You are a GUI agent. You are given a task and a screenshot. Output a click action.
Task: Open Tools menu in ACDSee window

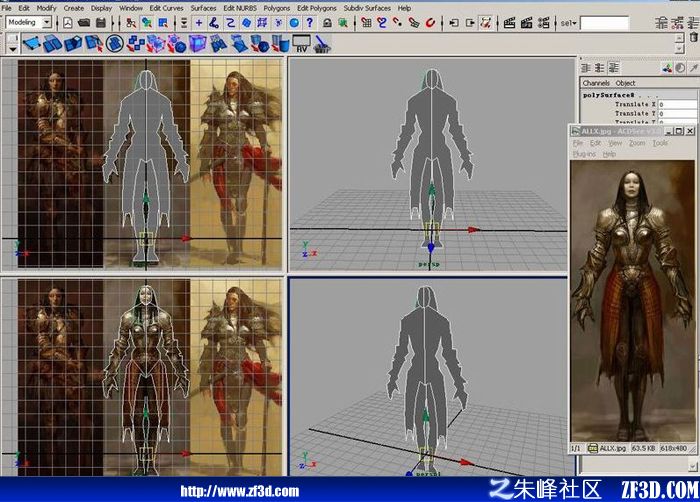(660, 143)
